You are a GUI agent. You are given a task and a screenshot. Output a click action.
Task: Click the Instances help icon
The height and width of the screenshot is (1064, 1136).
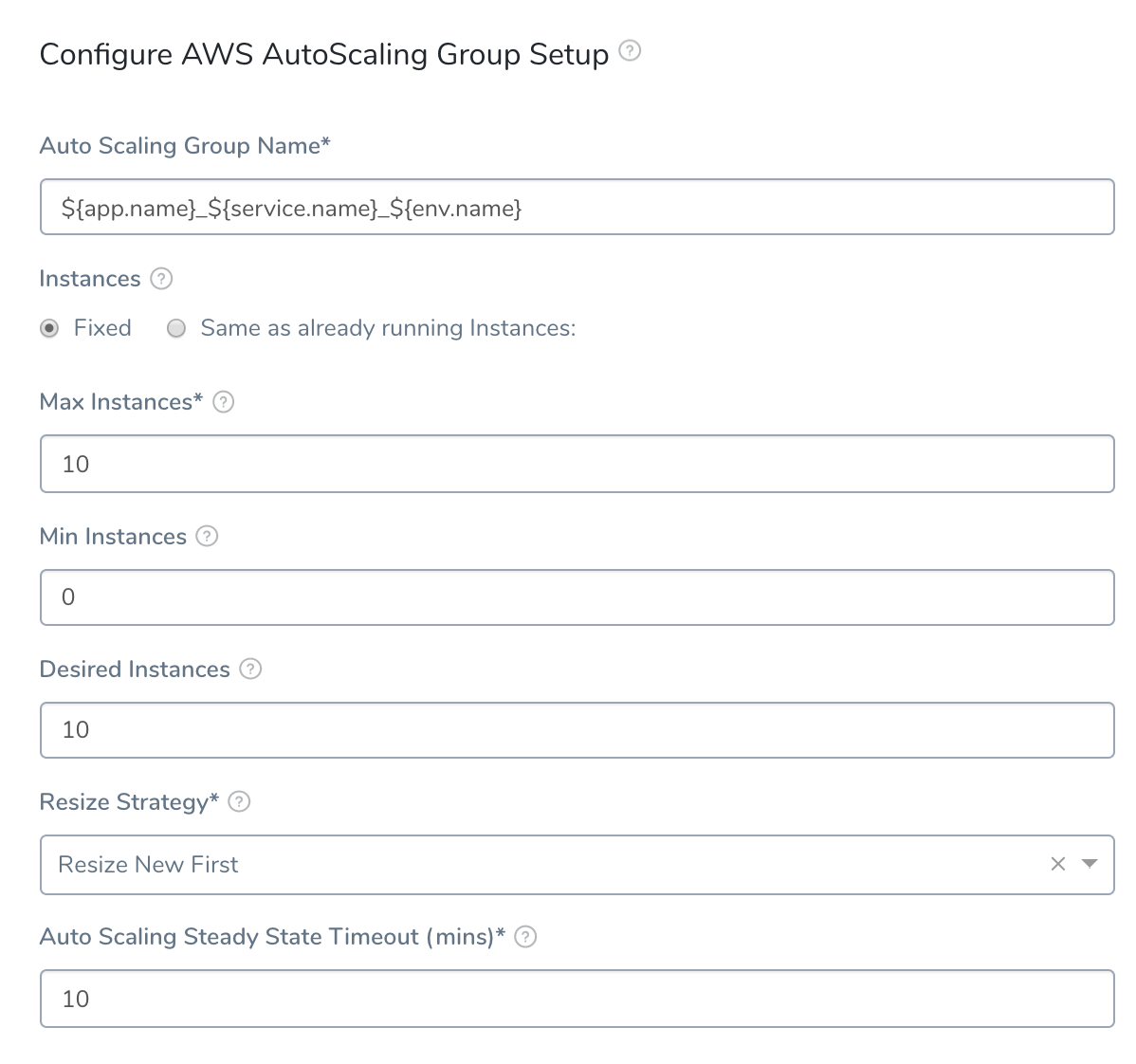coord(161,279)
